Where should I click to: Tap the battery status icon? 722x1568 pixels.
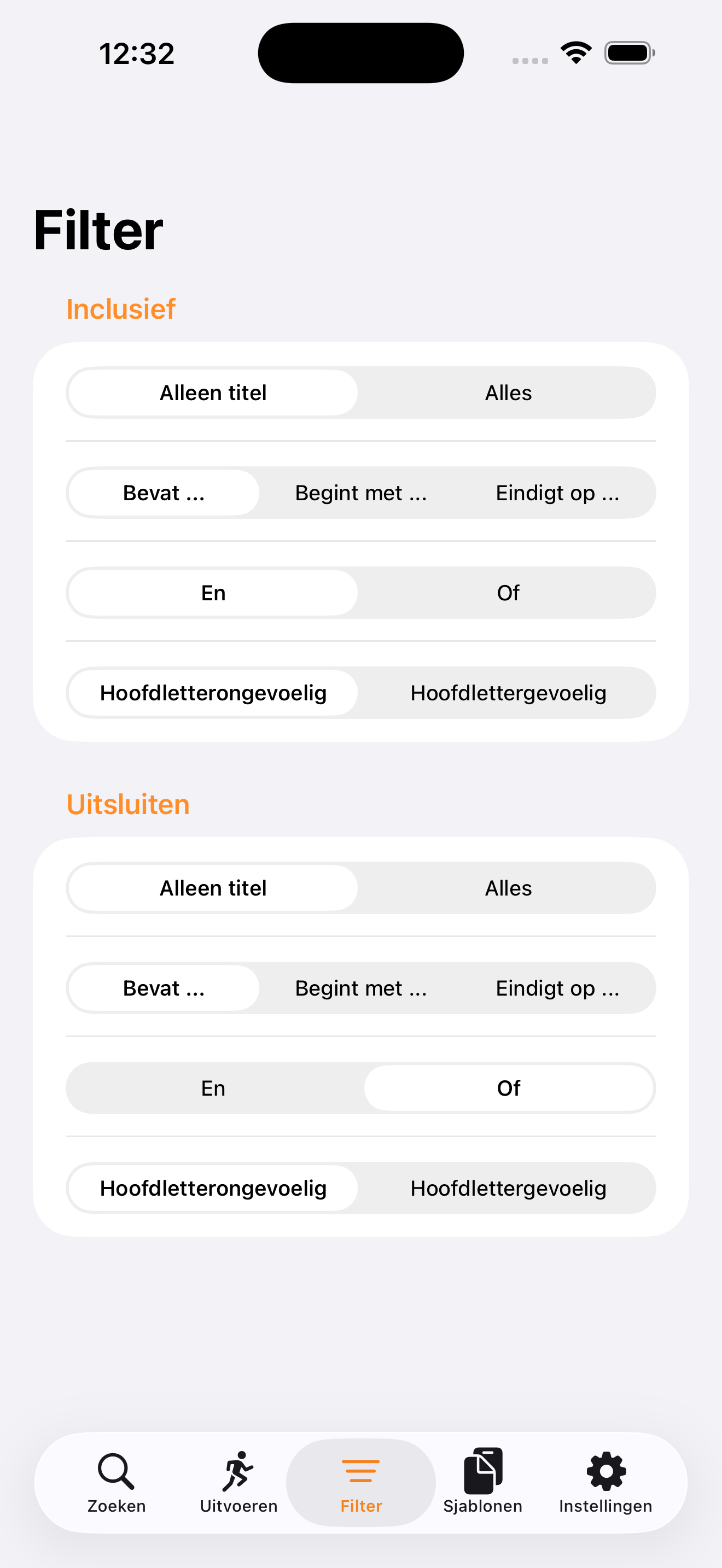click(630, 53)
